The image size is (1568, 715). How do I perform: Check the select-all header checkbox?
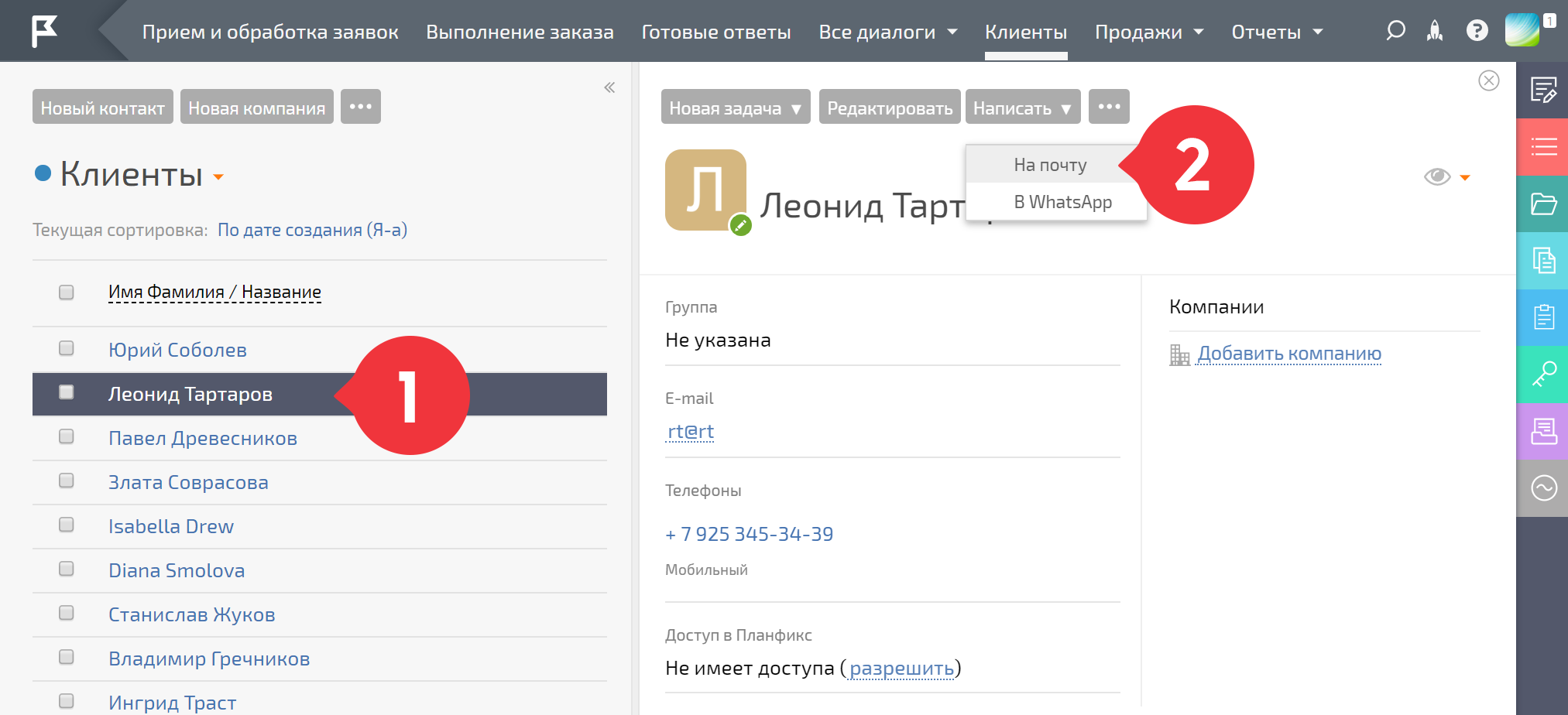click(x=67, y=292)
